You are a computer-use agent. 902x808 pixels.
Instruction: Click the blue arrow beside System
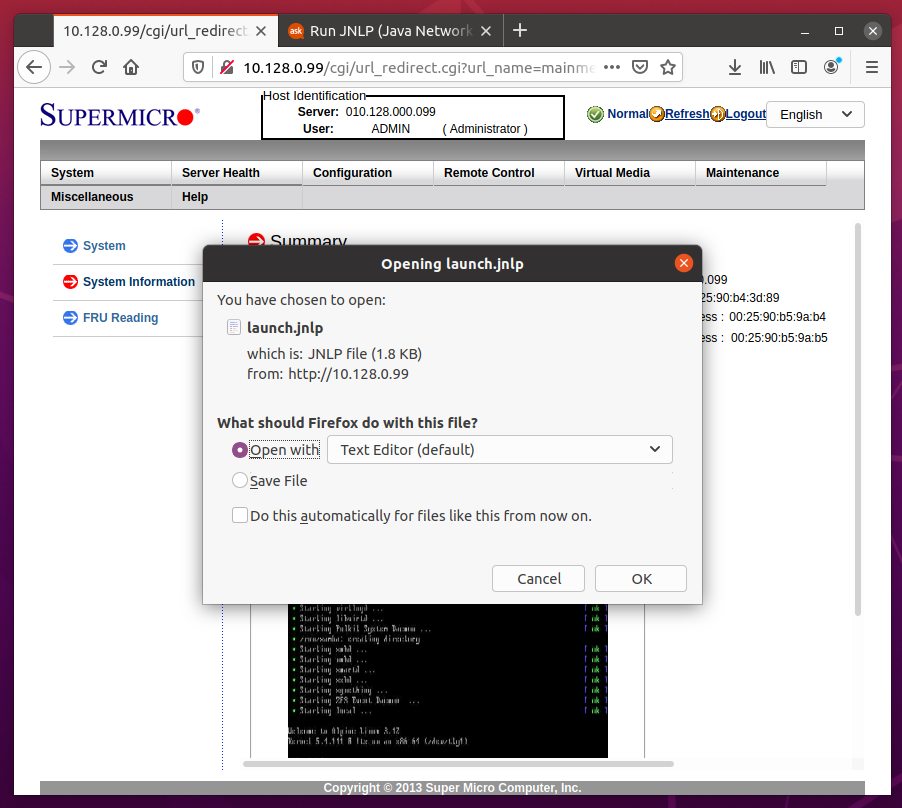pos(70,246)
